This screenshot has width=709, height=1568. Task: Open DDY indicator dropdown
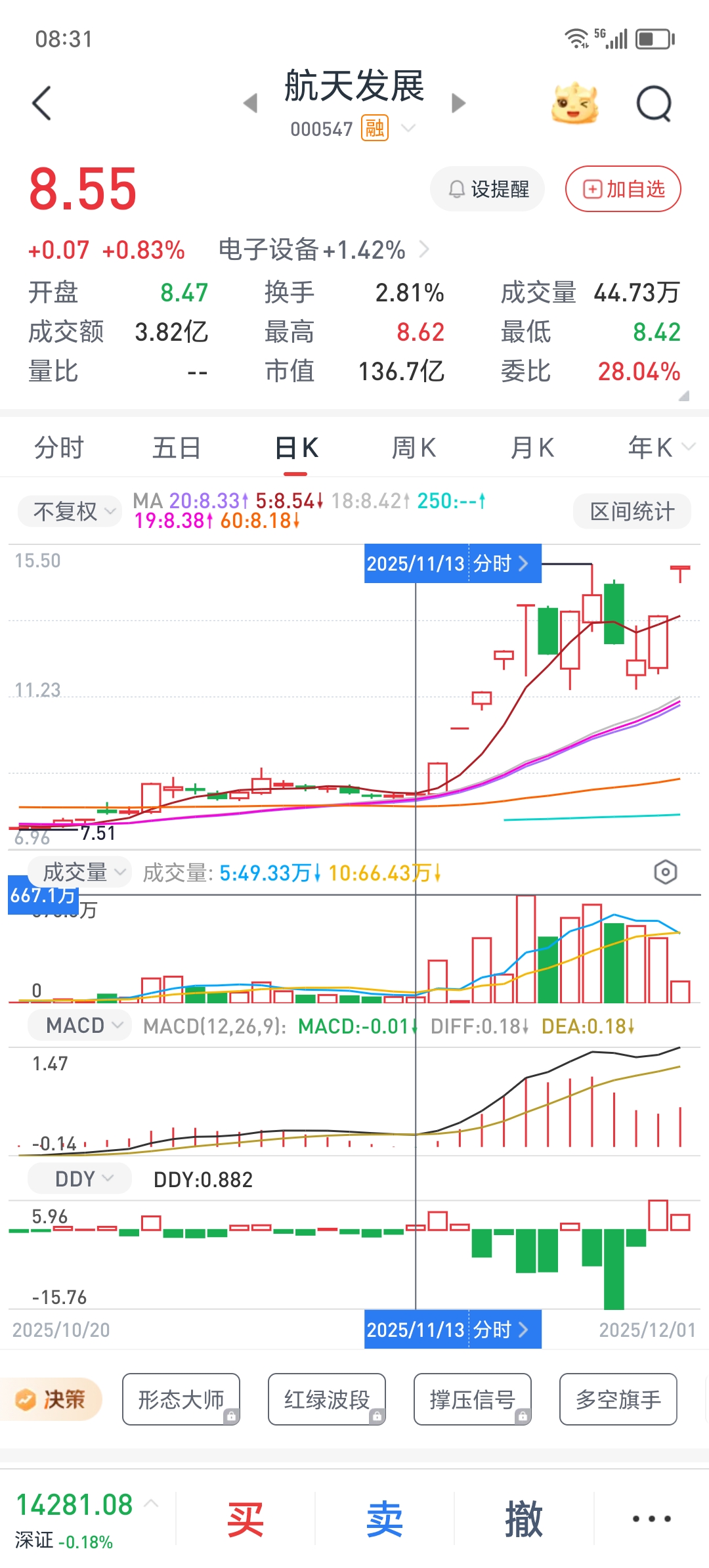[79, 1179]
